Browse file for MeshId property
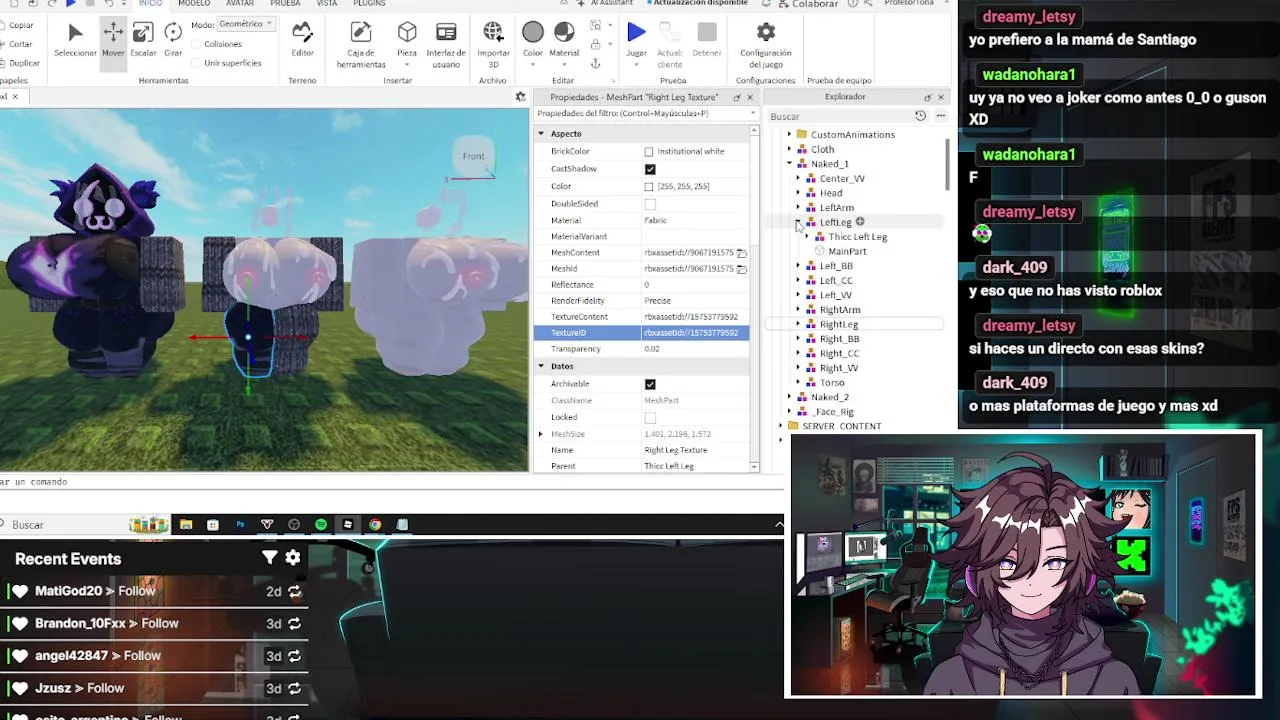Screen dimensions: 1280x720 (x=741, y=269)
